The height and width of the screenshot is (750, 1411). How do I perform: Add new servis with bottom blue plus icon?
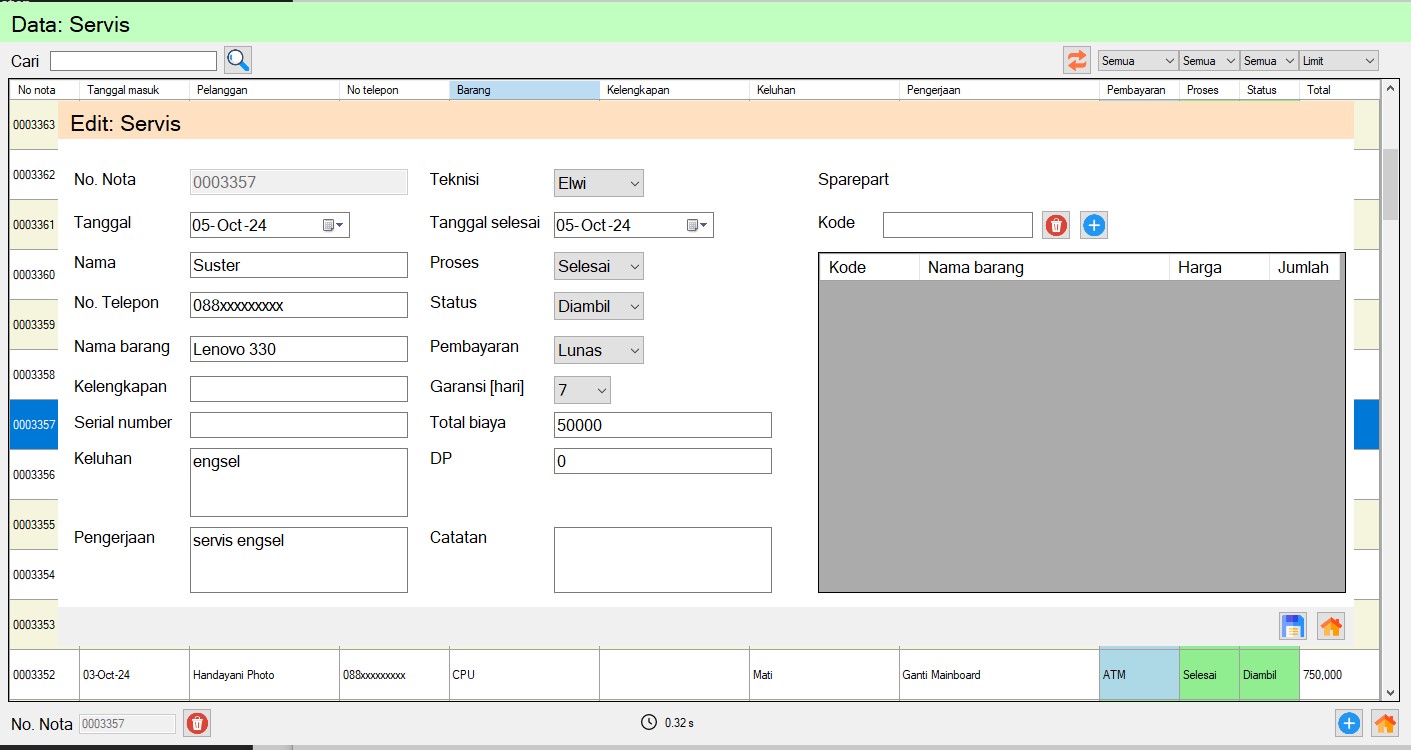pos(1349,723)
